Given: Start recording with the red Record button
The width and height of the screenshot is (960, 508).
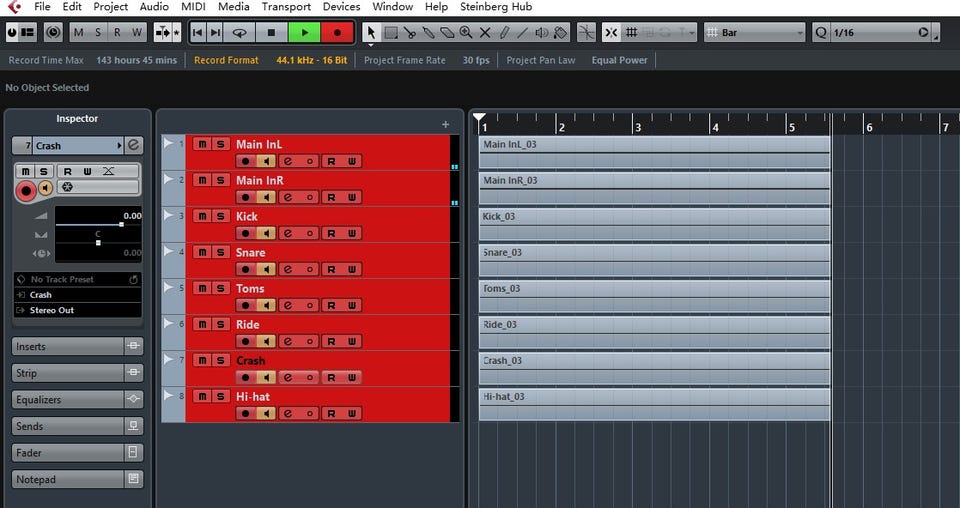Looking at the screenshot, I should [337, 32].
